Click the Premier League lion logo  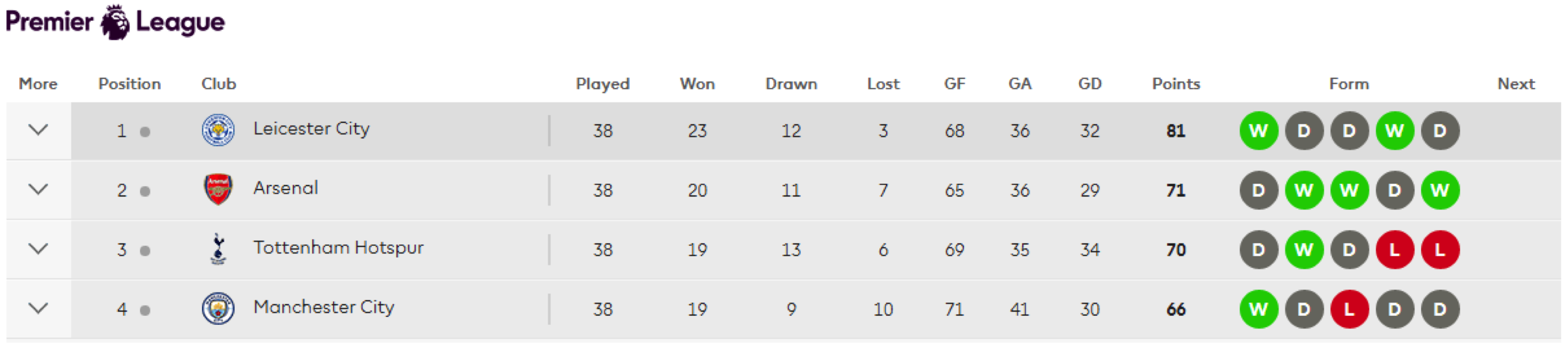(x=115, y=22)
